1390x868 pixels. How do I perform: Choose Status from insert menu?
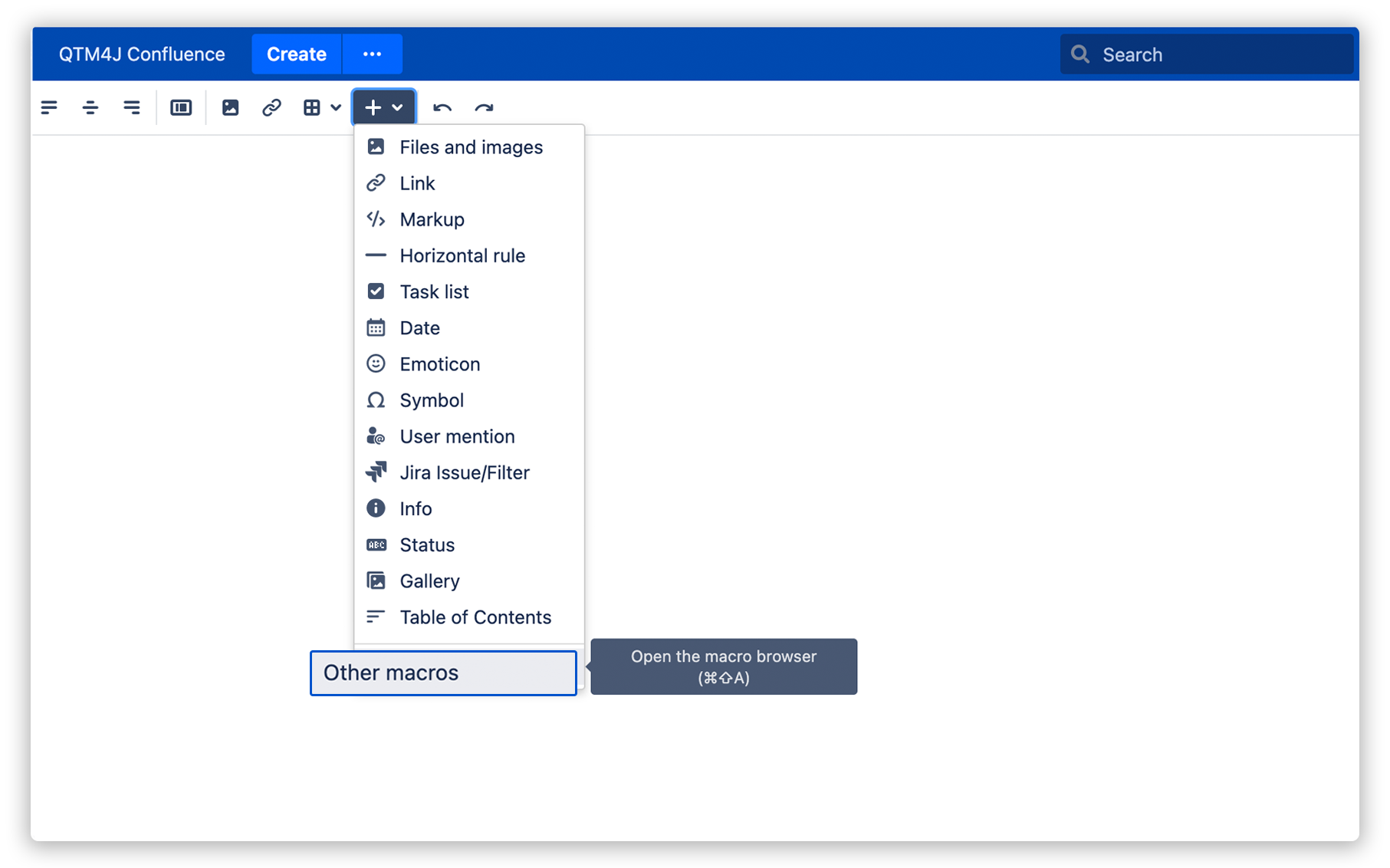coord(469,545)
